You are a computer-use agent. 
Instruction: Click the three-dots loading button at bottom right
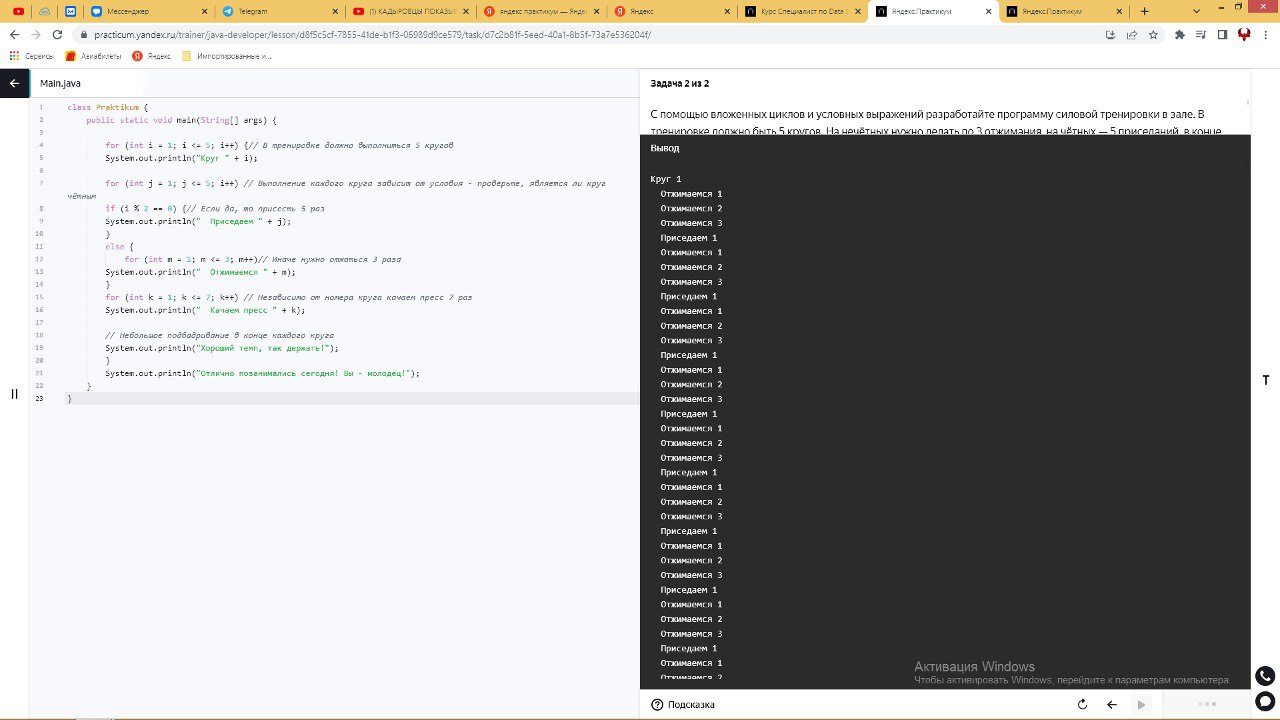click(x=1207, y=705)
